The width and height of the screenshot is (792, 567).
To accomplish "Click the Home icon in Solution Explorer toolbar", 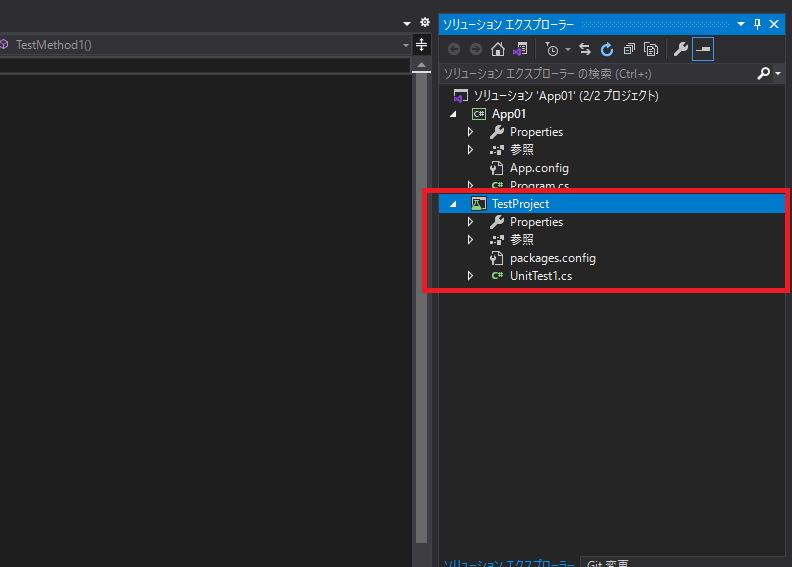I will pos(498,49).
